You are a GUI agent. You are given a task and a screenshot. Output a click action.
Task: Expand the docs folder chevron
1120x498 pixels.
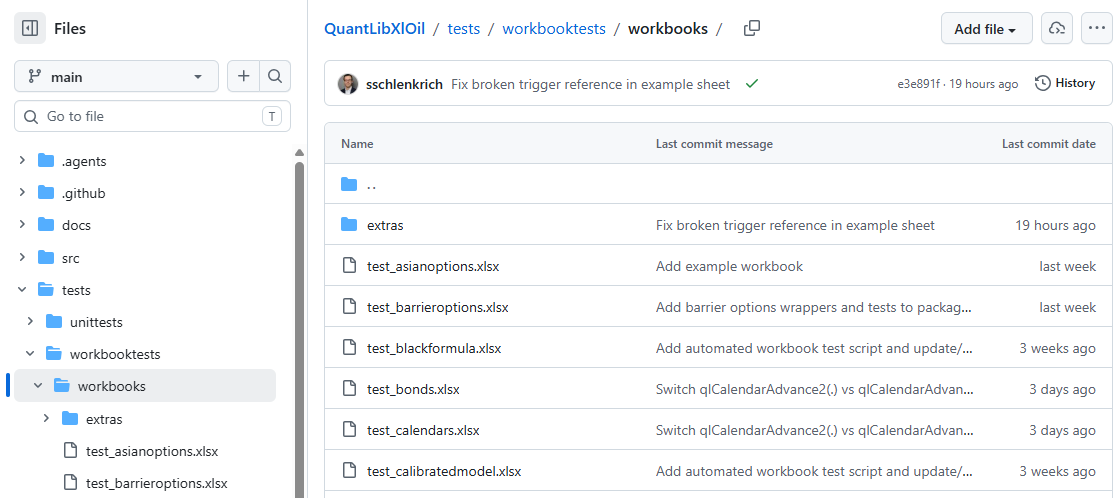pos(22,225)
